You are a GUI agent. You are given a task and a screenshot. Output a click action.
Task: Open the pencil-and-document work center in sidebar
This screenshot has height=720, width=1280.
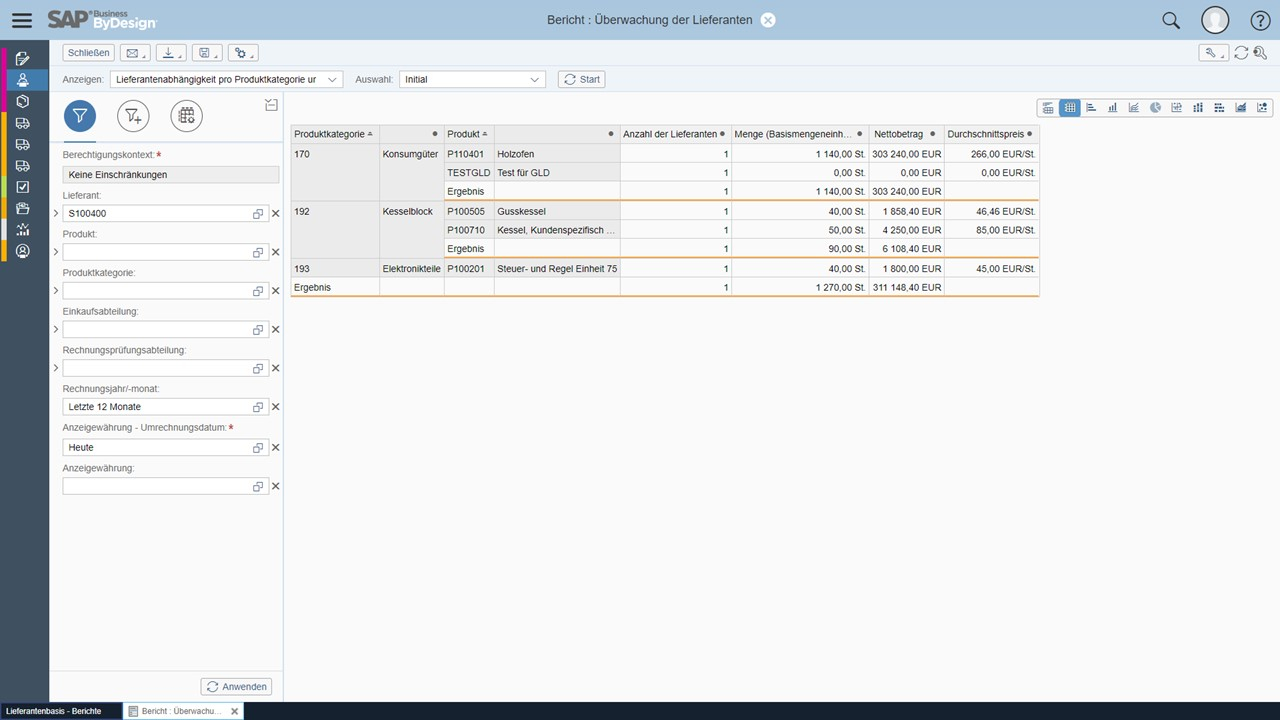click(x=23, y=59)
